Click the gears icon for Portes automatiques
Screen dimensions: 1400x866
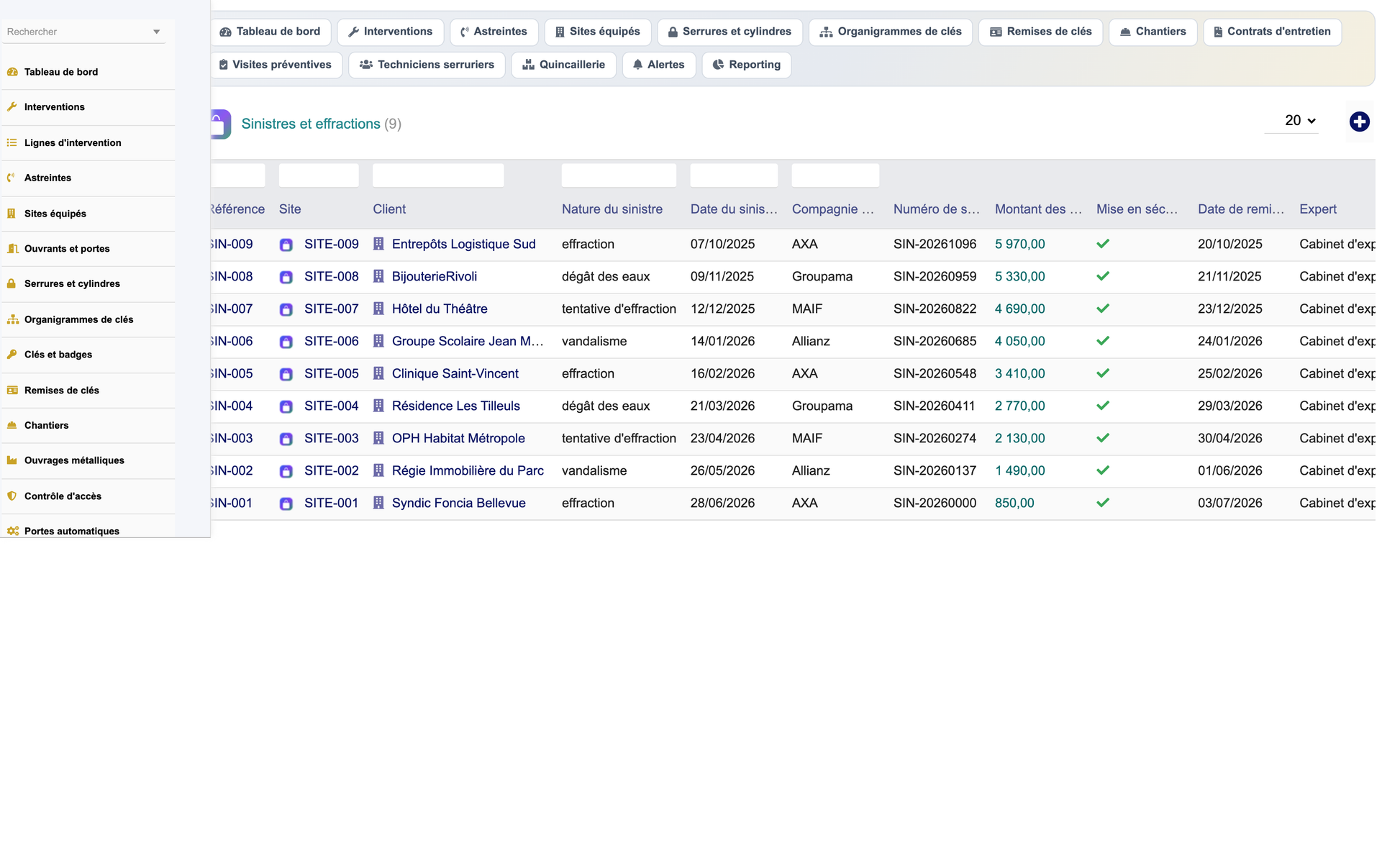click(x=12, y=532)
